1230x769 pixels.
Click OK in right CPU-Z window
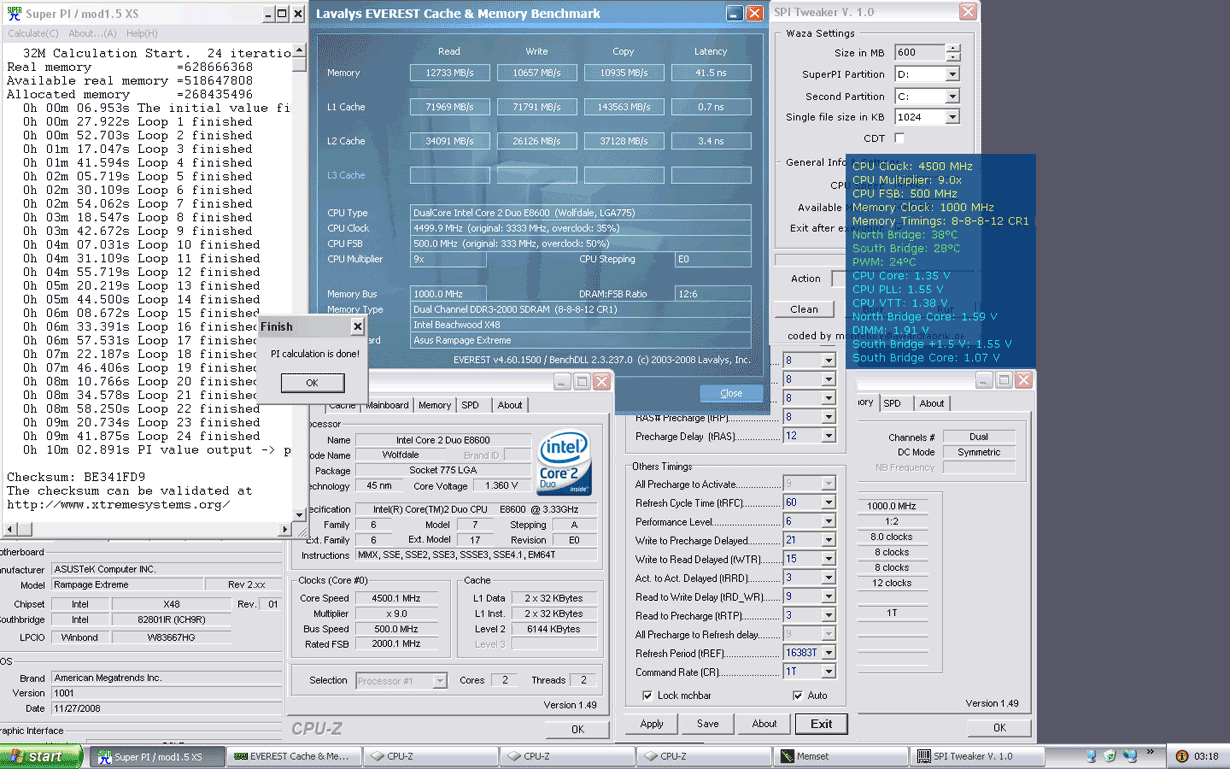(999, 727)
